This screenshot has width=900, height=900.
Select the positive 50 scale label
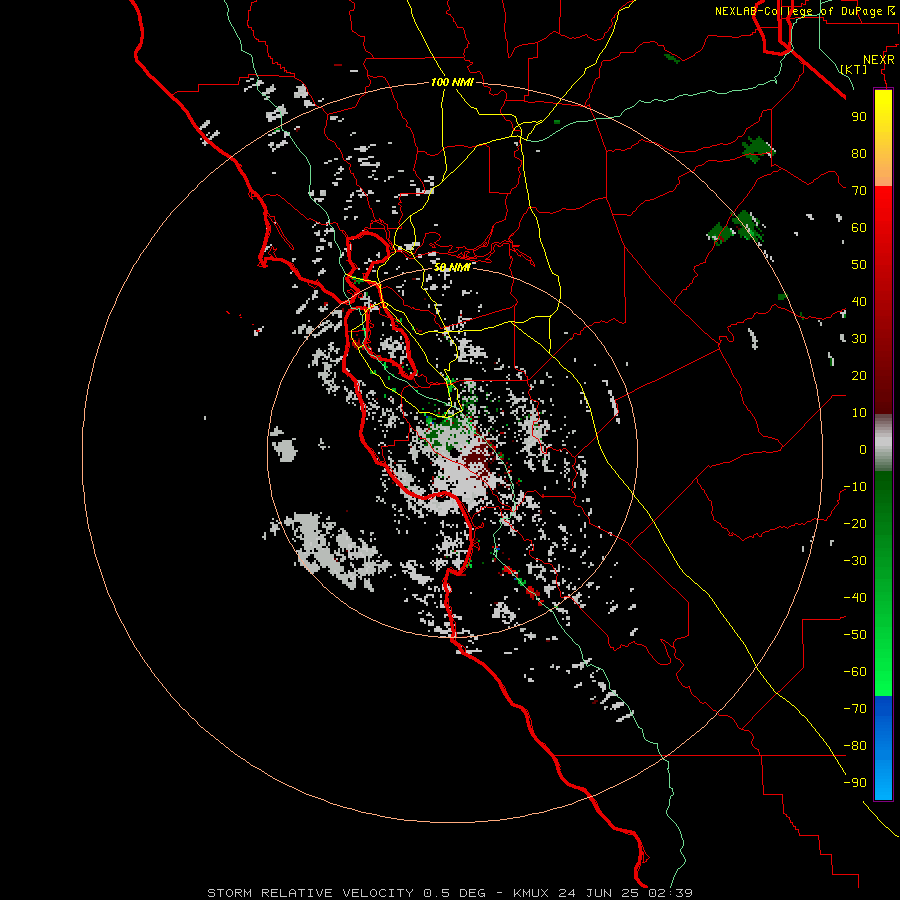pyautogui.click(x=859, y=265)
